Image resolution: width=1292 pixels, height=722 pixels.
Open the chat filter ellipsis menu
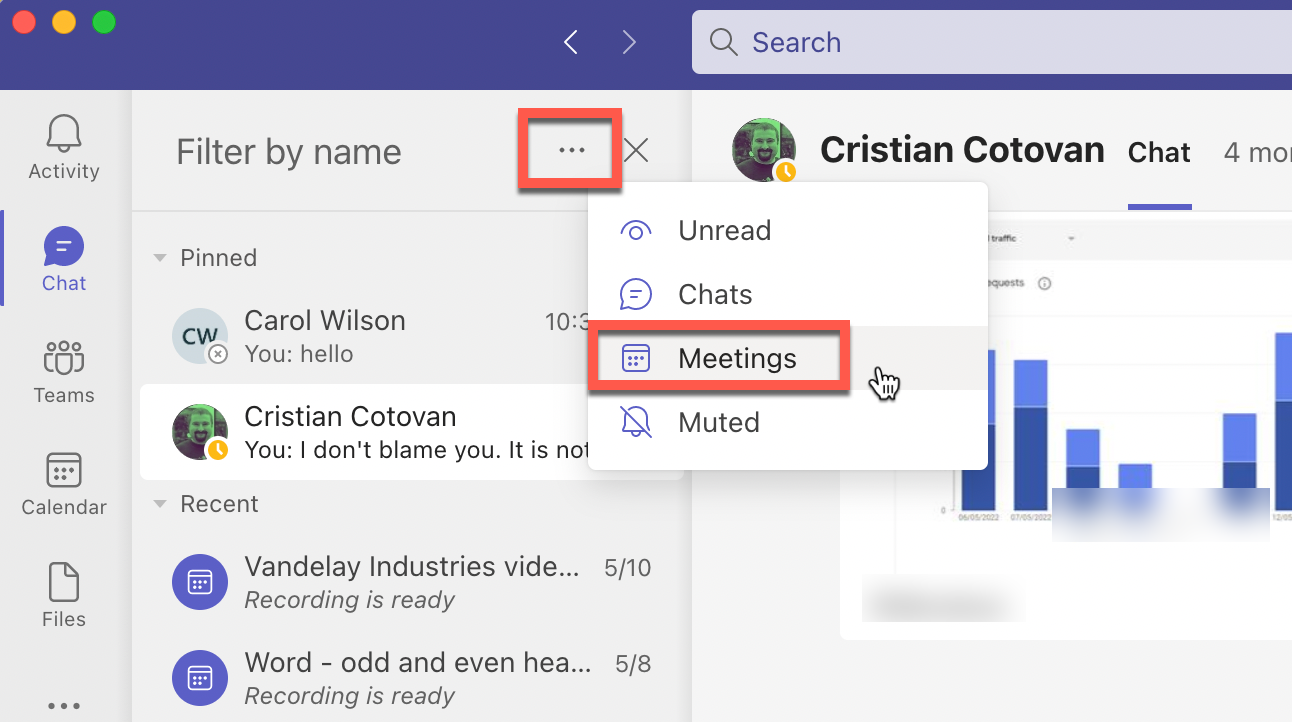click(x=570, y=150)
